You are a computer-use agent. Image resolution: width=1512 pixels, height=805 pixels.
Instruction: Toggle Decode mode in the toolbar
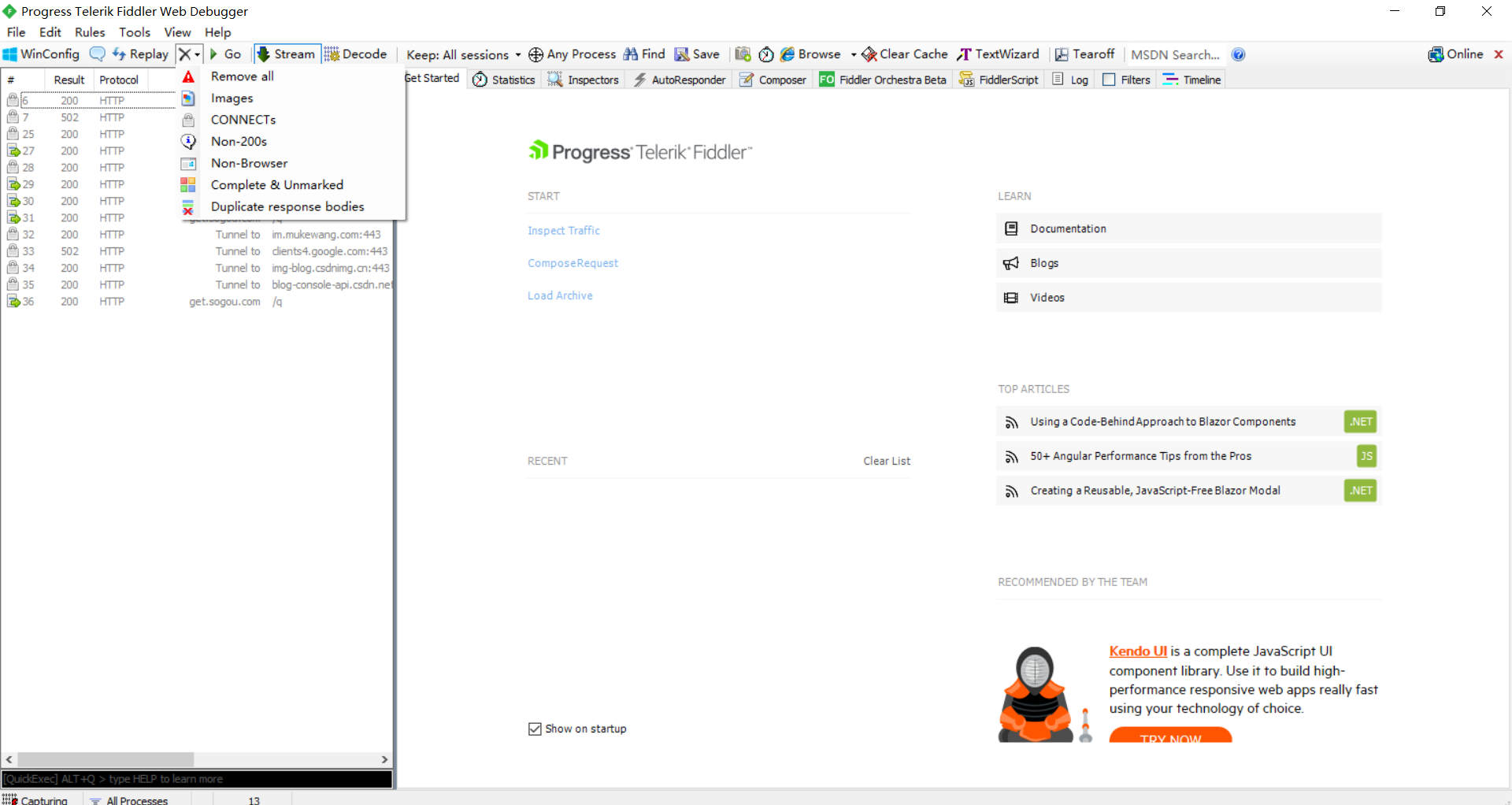click(x=356, y=54)
